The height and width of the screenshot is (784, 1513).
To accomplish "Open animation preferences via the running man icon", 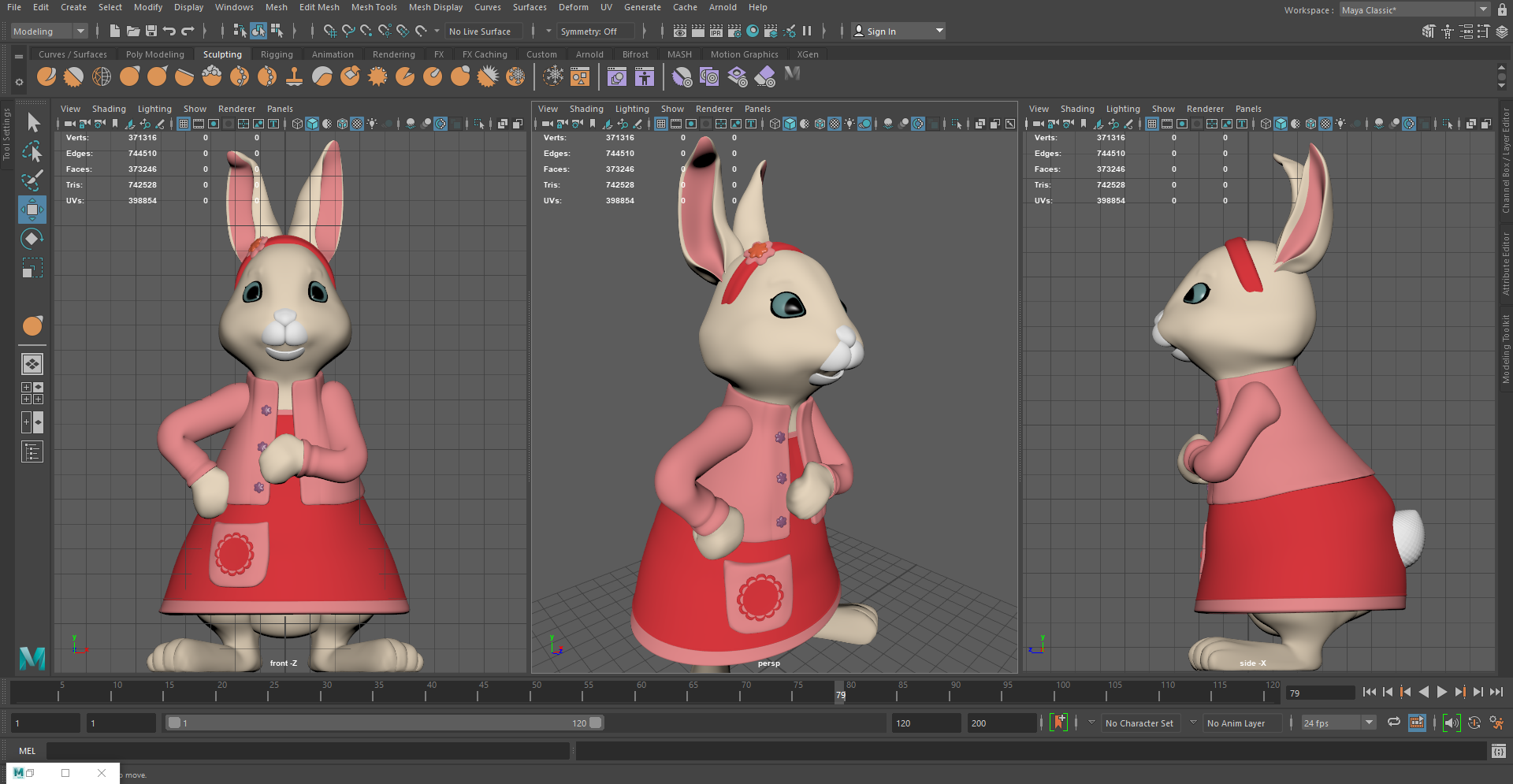I will coord(1497,723).
